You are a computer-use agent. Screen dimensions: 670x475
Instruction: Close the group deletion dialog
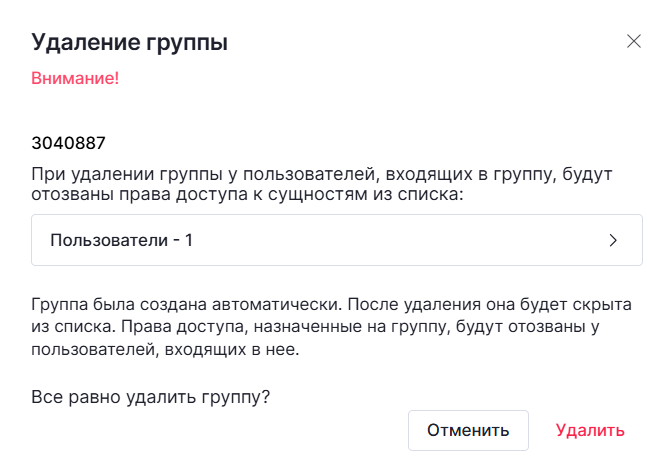pos(633,42)
